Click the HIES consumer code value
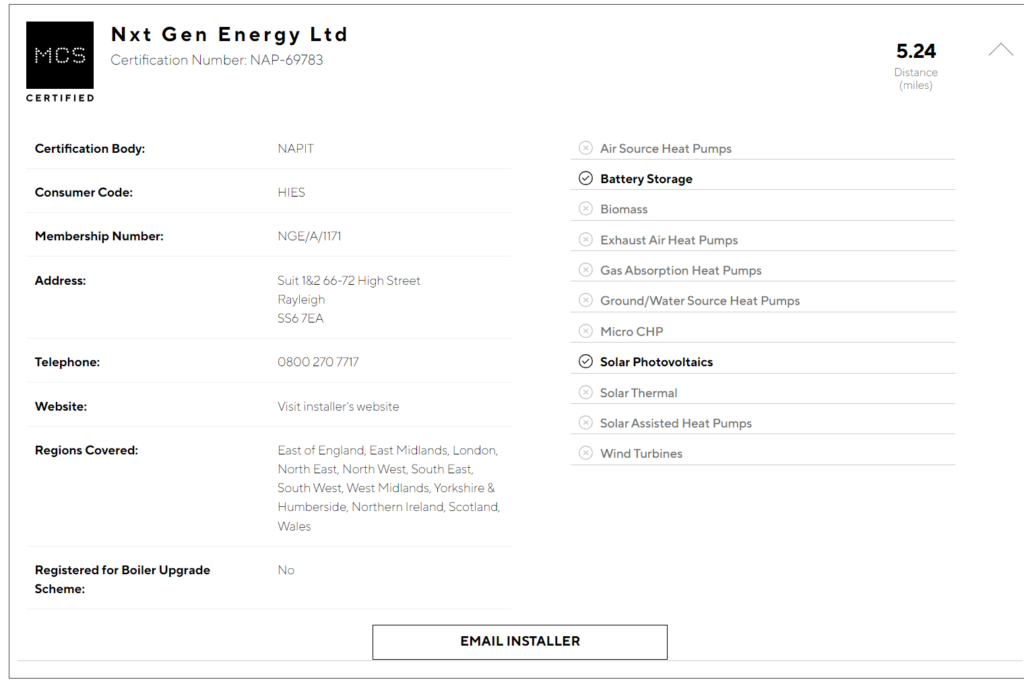This screenshot has width=1024, height=684. [291, 192]
